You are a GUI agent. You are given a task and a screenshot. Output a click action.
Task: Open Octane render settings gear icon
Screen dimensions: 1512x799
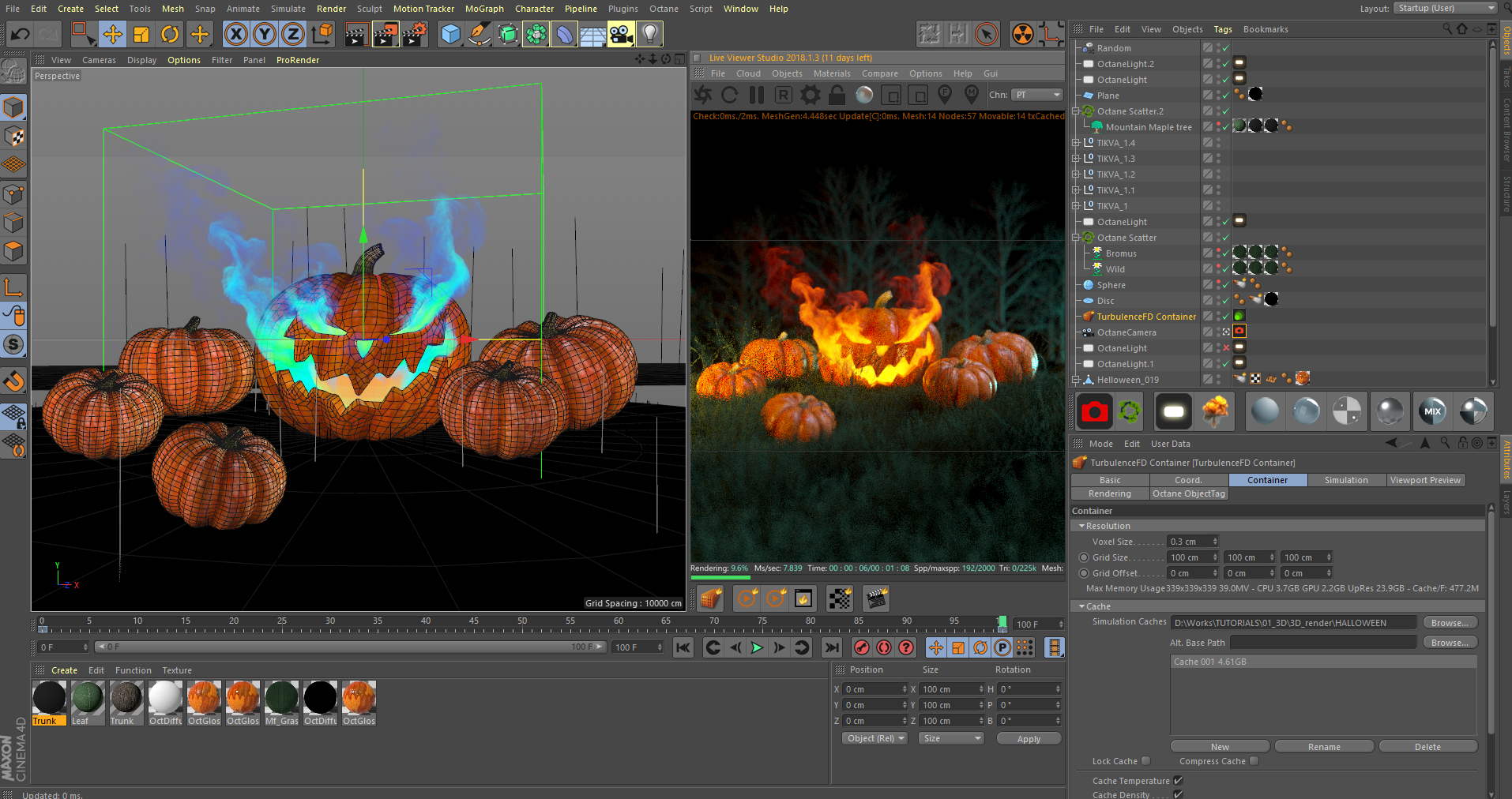pos(811,95)
